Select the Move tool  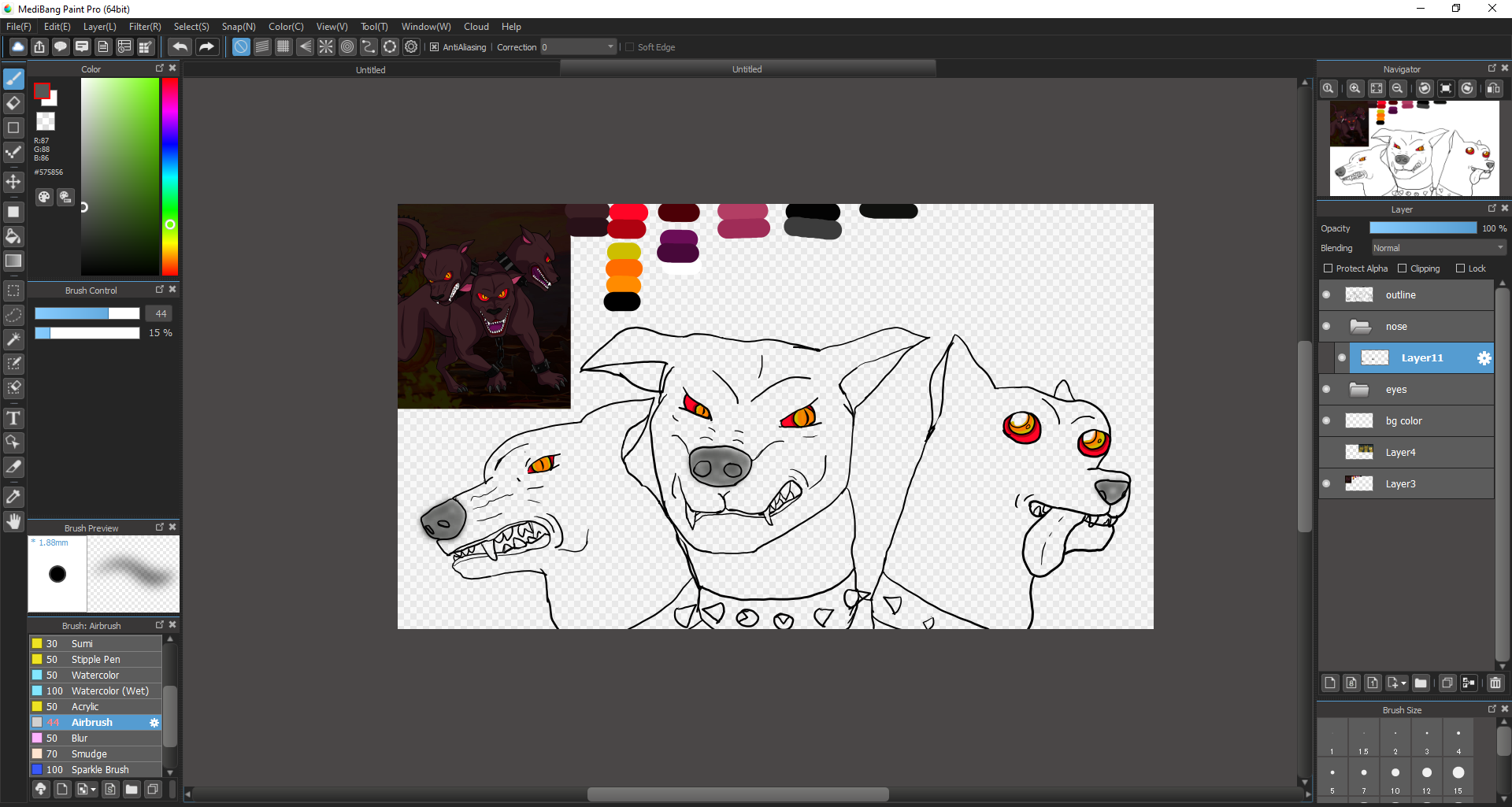click(x=13, y=182)
